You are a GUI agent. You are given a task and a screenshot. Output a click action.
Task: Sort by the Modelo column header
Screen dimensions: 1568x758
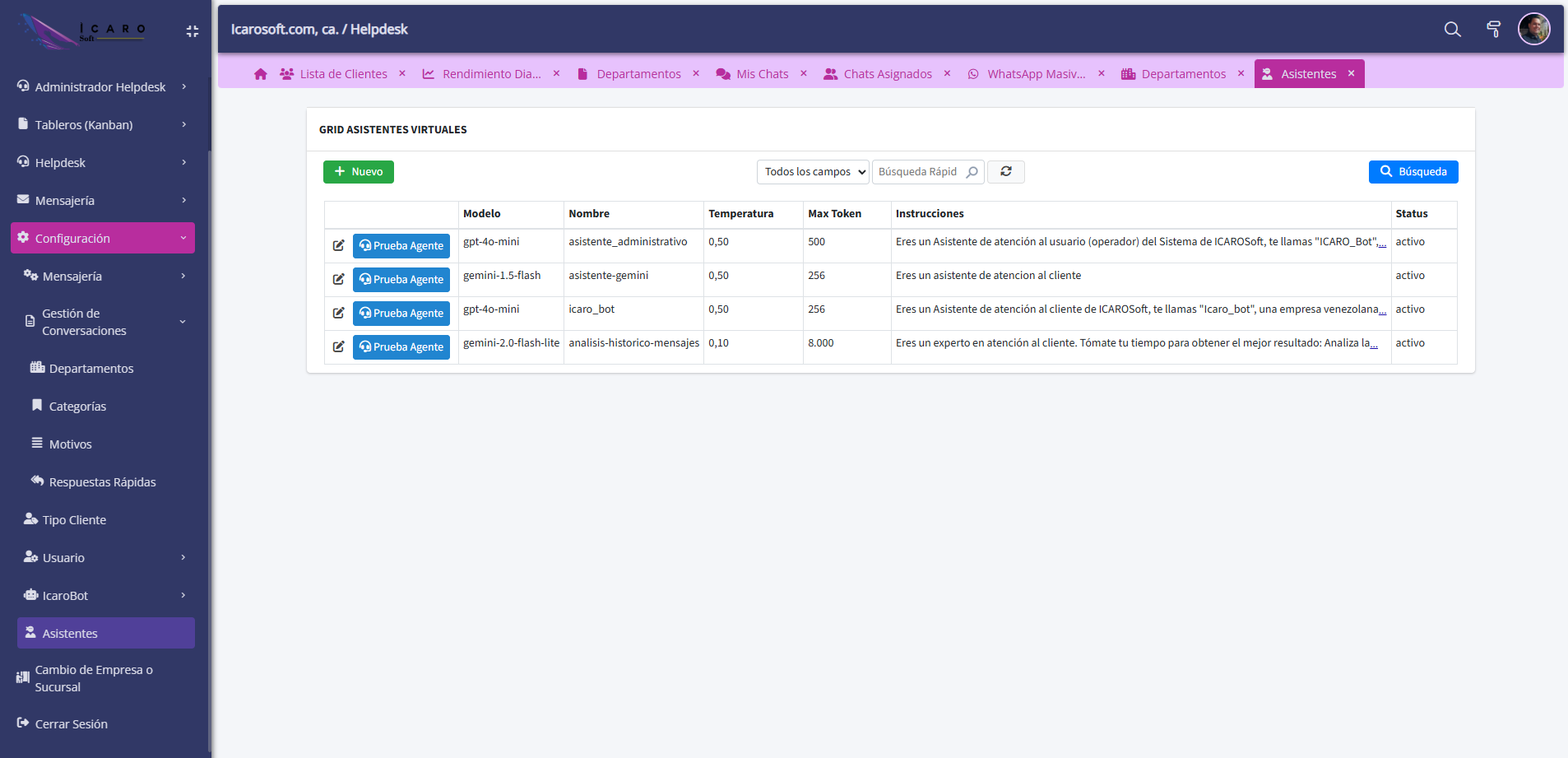(482, 213)
